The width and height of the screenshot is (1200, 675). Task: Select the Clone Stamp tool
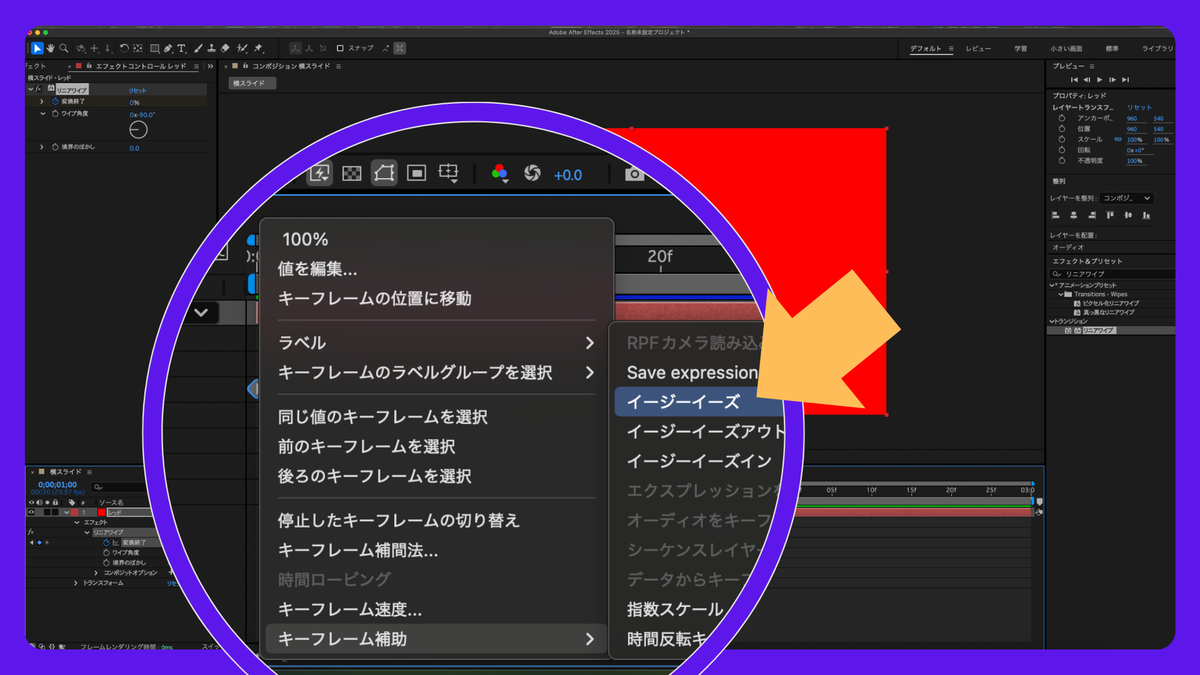(x=211, y=48)
